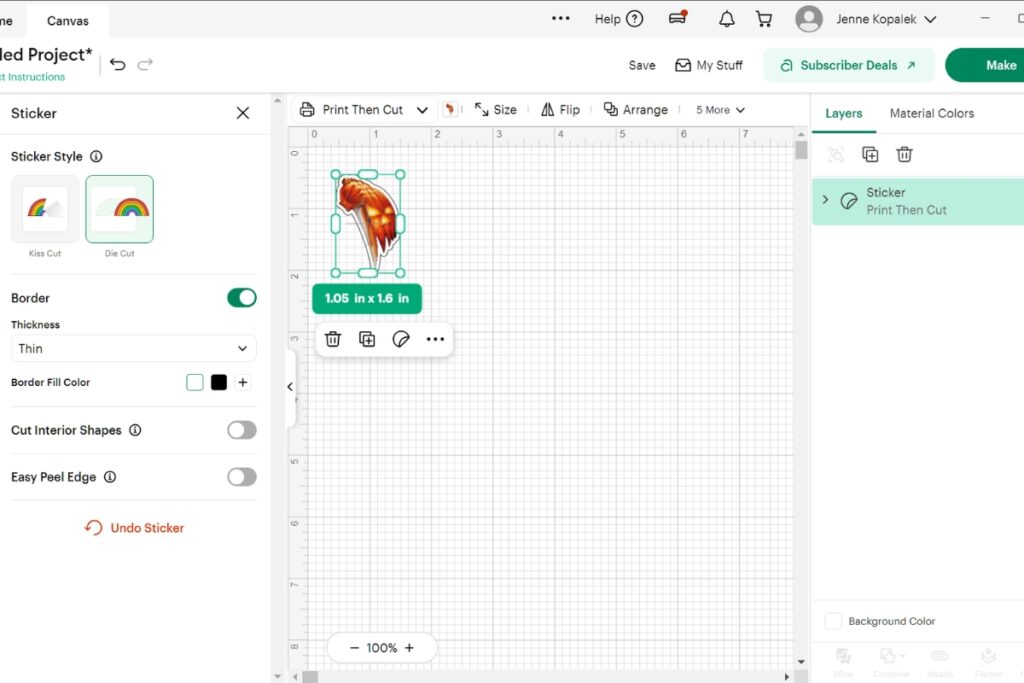
Task: Show Easy Peel Edge info icon
Action: click(x=110, y=477)
